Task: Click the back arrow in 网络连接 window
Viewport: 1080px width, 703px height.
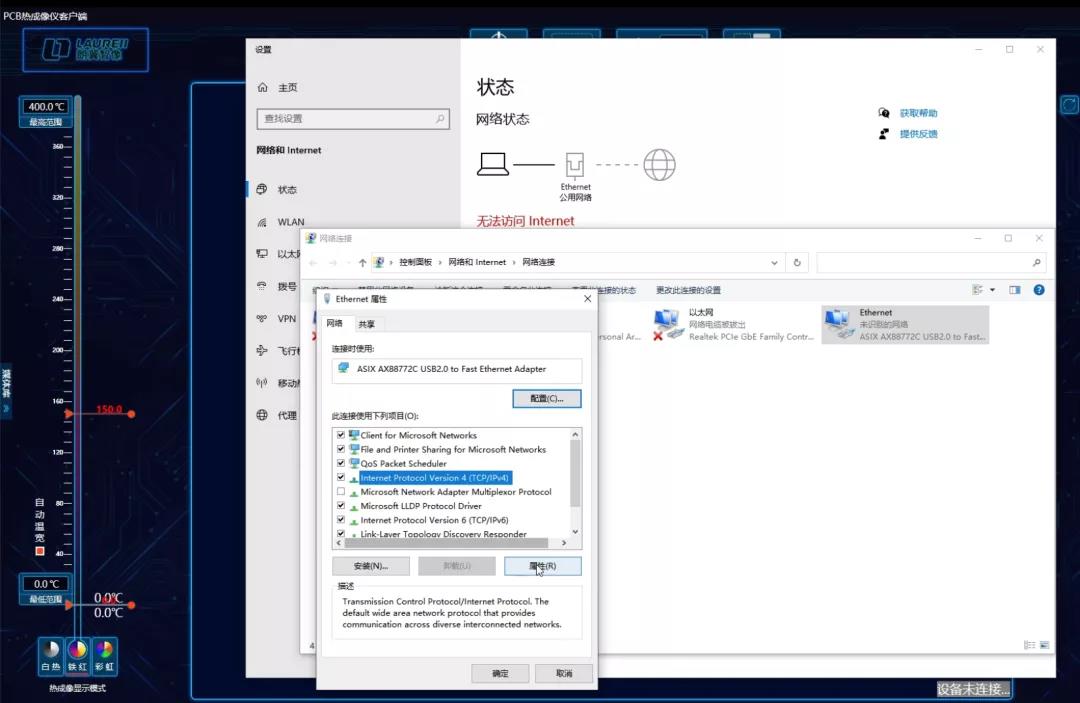Action: click(313, 262)
